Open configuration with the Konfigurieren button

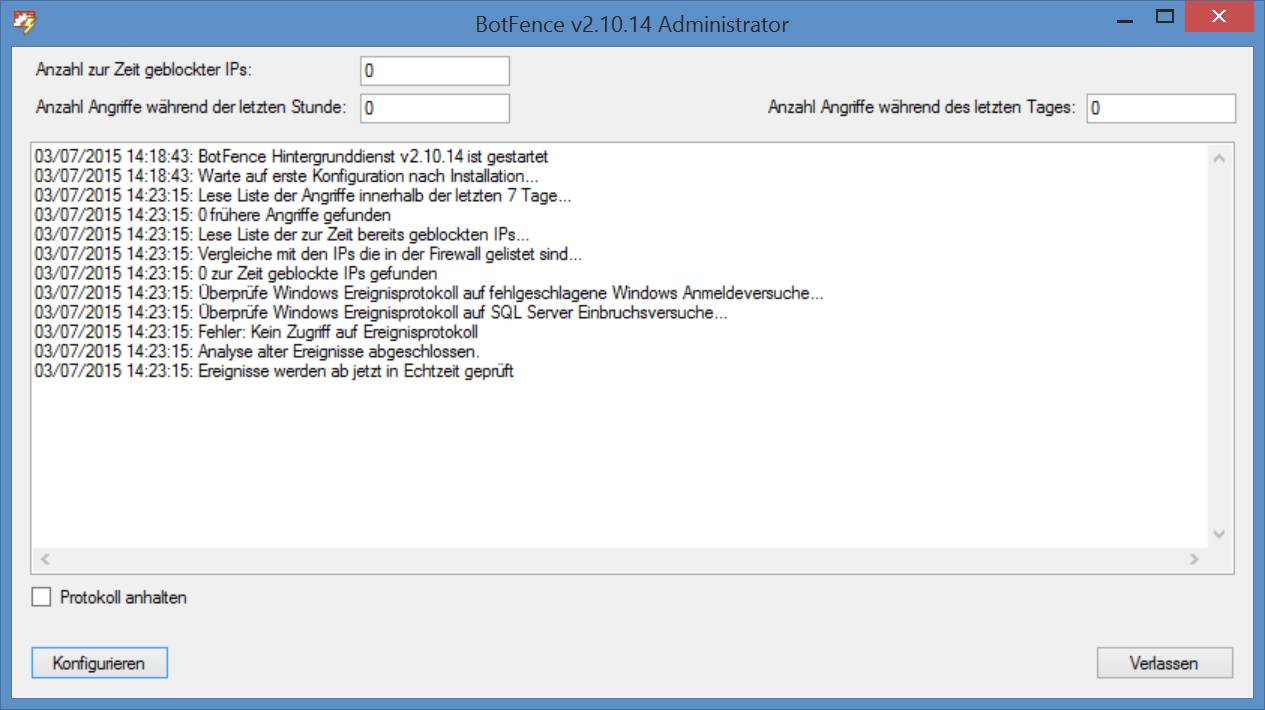(x=99, y=663)
